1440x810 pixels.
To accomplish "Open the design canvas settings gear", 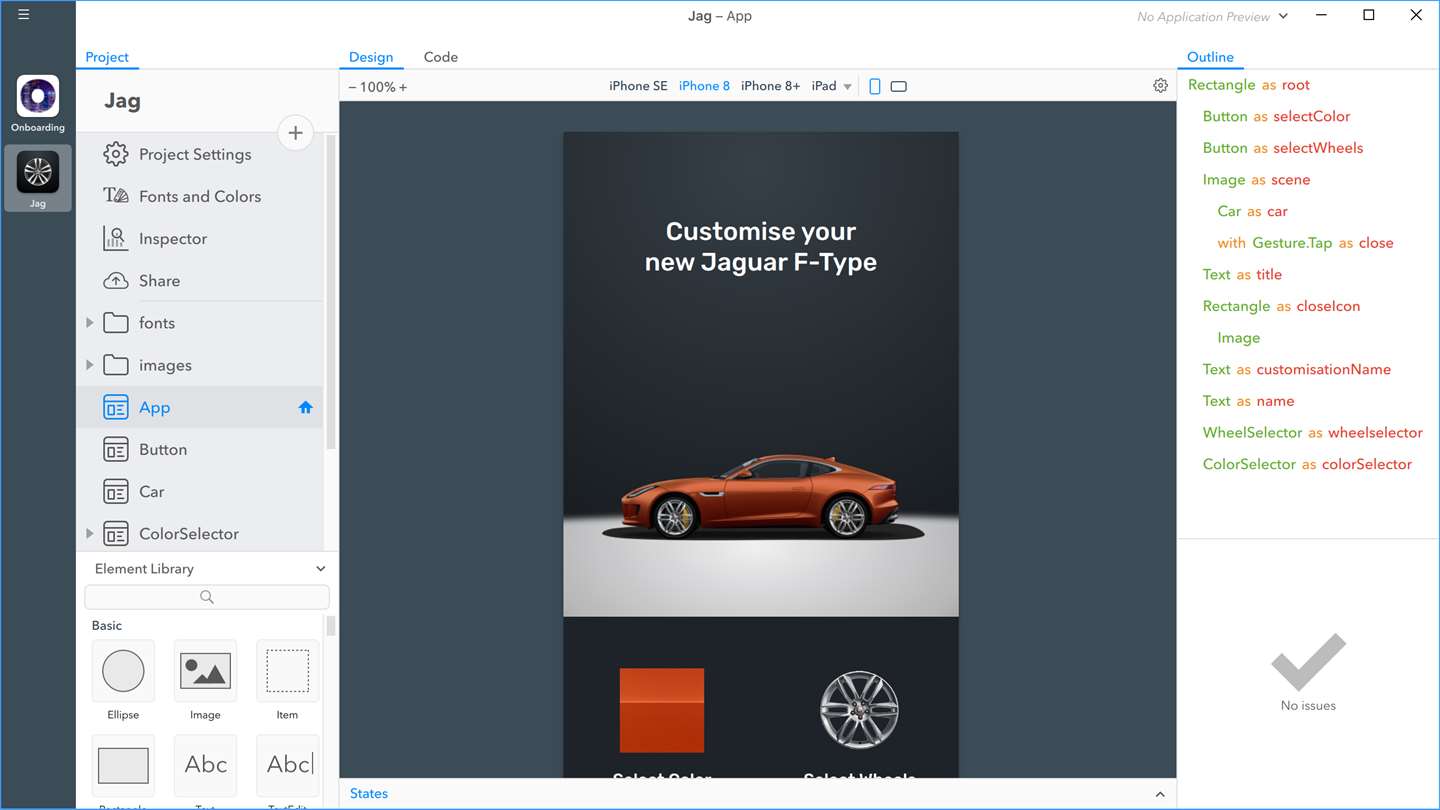I will [x=1160, y=86].
